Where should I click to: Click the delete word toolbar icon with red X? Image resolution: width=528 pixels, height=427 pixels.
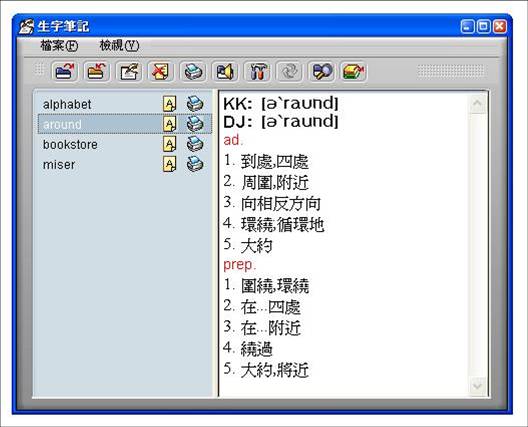[x=161, y=71]
